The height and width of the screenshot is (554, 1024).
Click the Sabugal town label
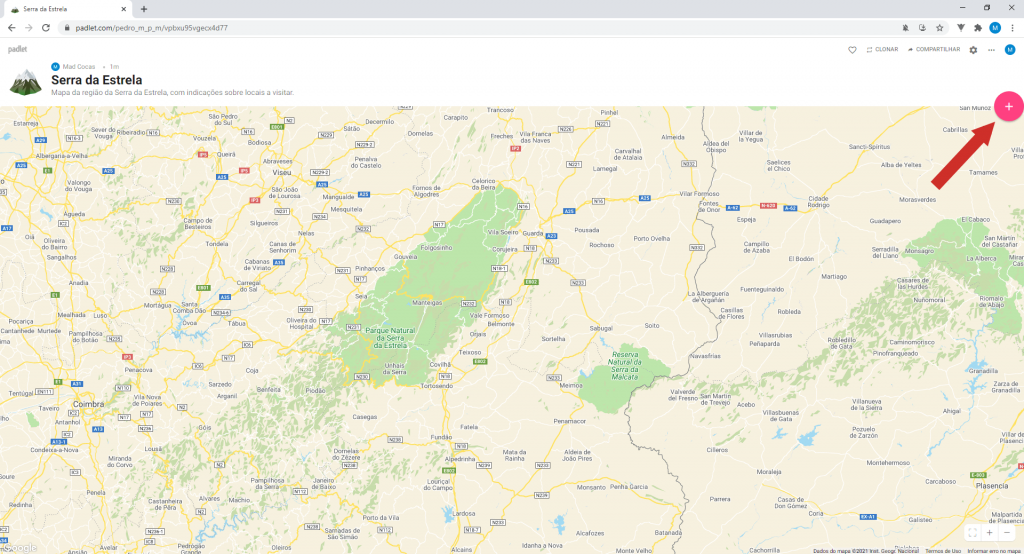601,328
